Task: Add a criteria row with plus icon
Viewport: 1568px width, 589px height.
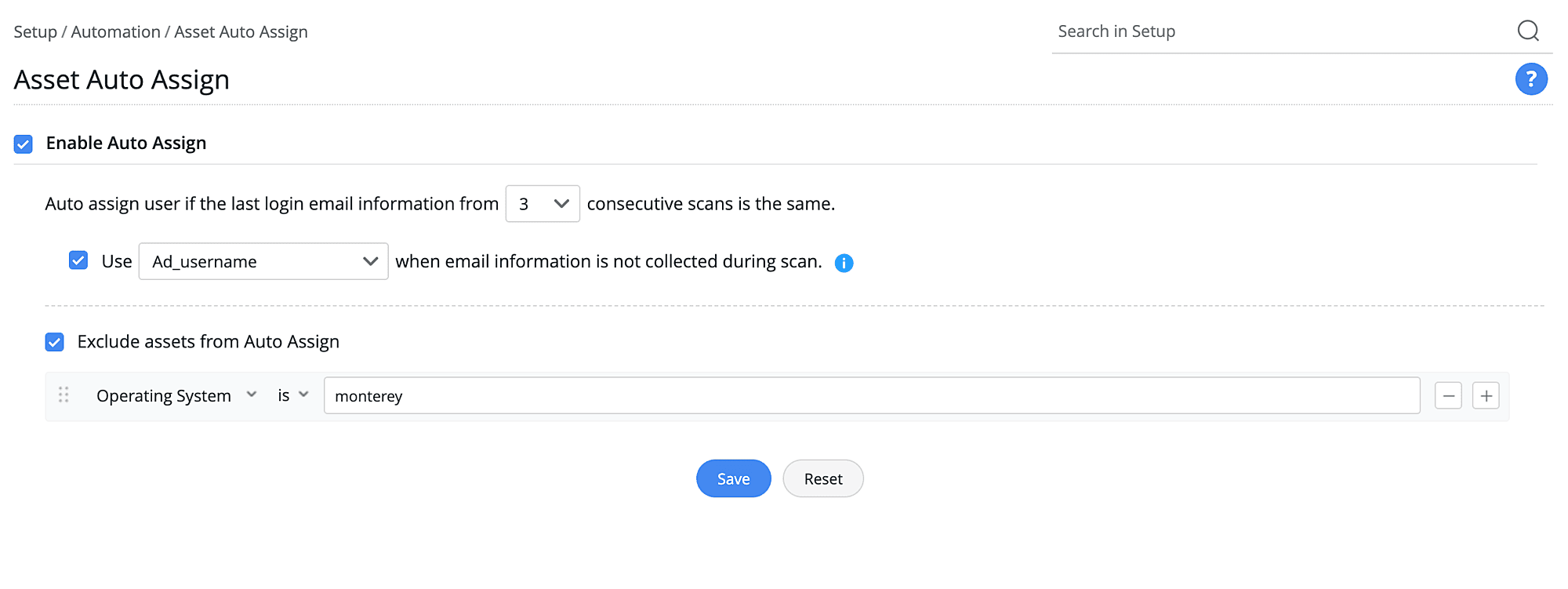Action: tap(1486, 396)
